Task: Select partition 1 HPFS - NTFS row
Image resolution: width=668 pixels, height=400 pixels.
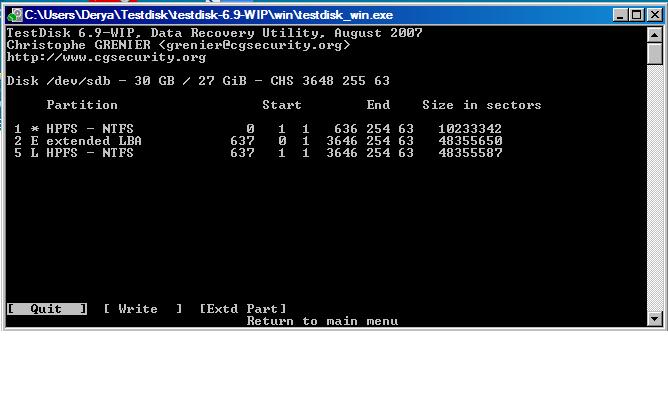Action: pos(258,129)
